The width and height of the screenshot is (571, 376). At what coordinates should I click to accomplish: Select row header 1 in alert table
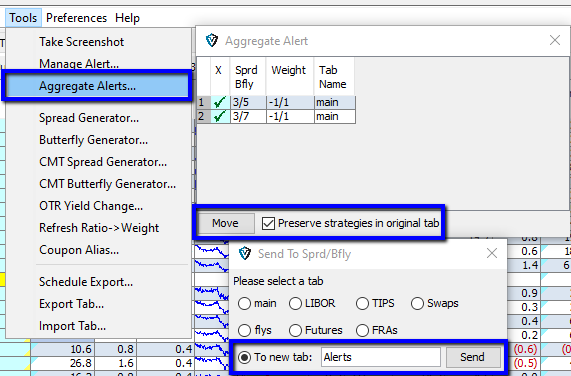(204, 102)
